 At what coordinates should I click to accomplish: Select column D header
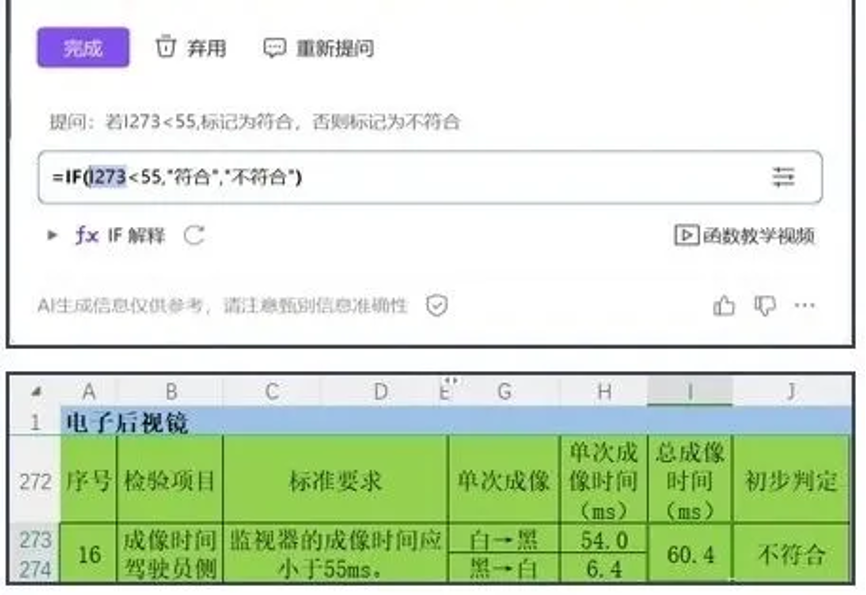click(x=380, y=392)
